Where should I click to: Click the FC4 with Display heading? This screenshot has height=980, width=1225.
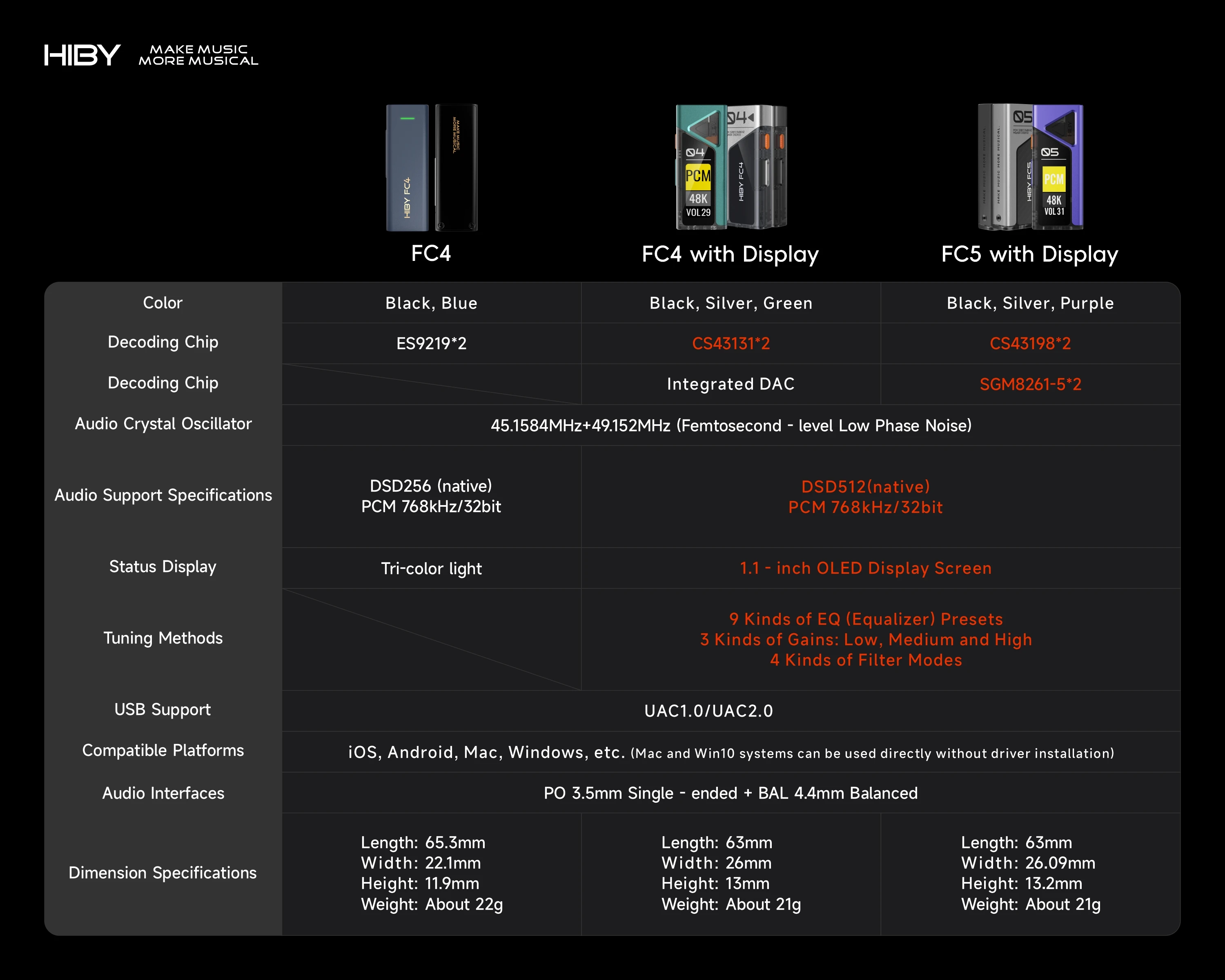pos(730,254)
